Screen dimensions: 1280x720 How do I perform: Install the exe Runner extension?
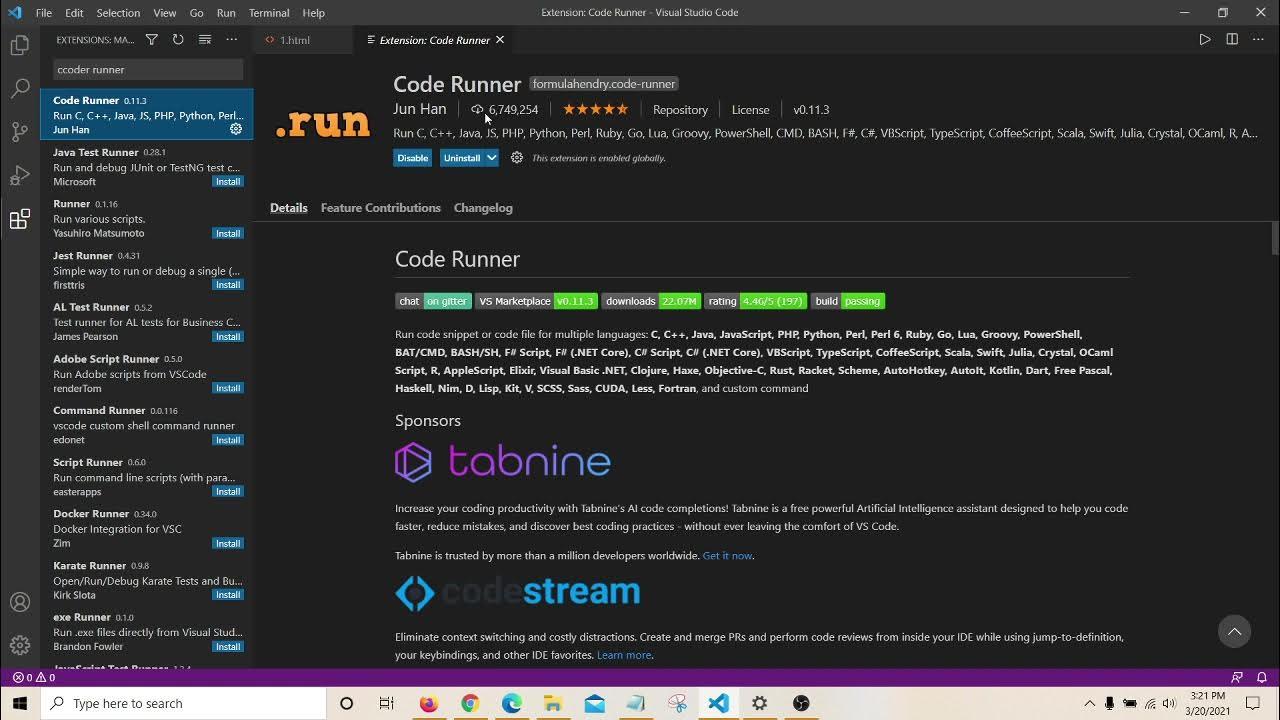coord(228,647)
